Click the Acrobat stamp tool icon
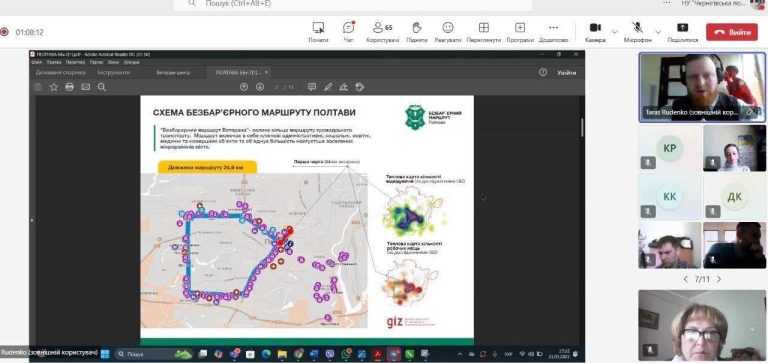Viewport: 768px width, 363px height. [x=360, y=87]
